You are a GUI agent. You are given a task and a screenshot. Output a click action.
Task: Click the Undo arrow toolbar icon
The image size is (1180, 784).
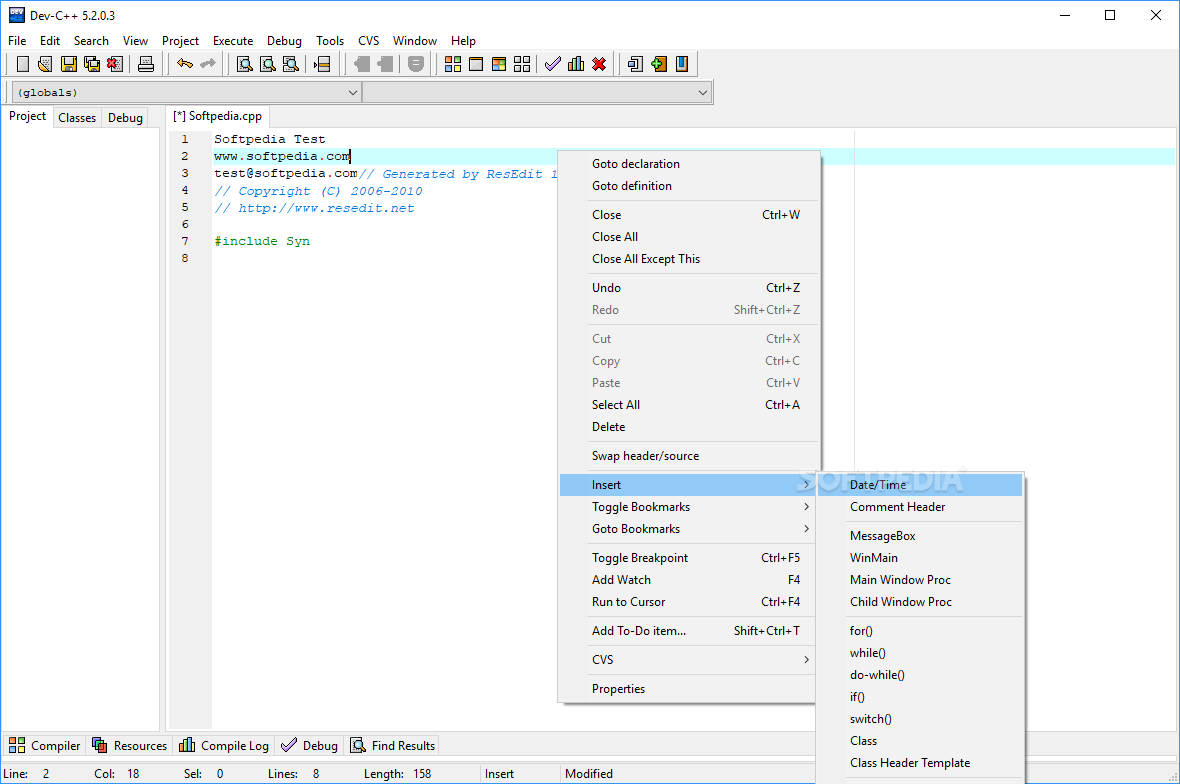click(184, 64)
